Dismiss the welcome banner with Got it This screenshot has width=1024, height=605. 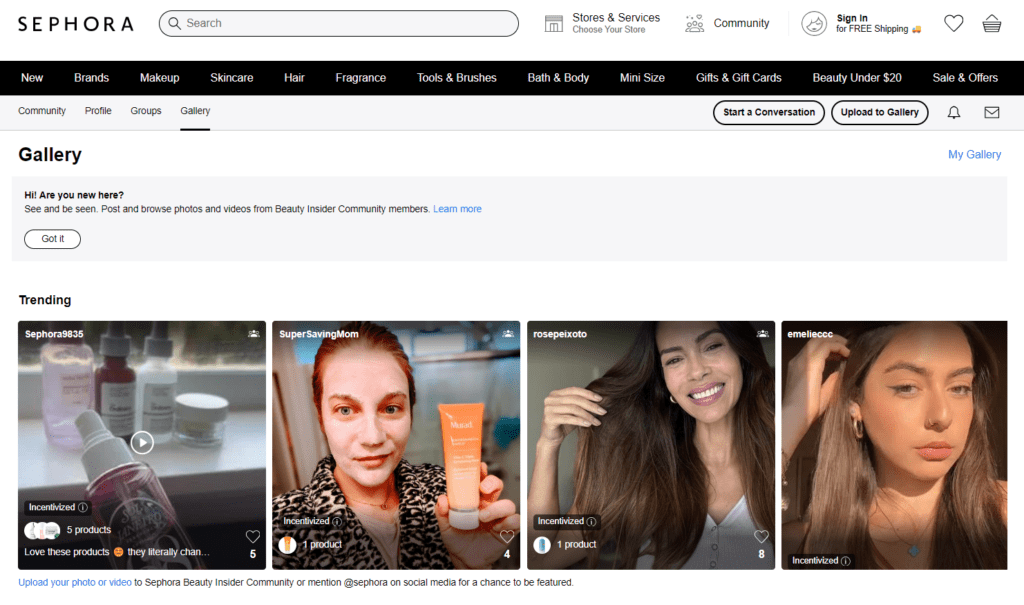click(52, 239)
